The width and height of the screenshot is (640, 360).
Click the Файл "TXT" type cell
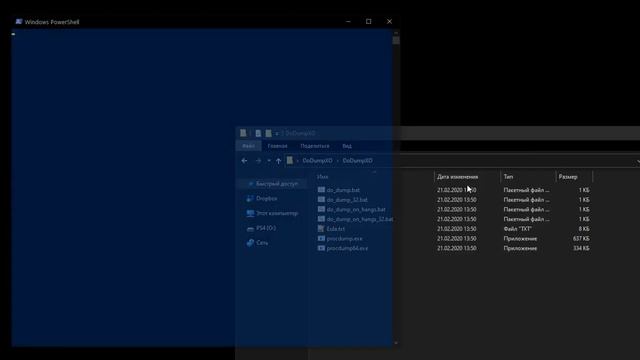[x=517, y=229]
